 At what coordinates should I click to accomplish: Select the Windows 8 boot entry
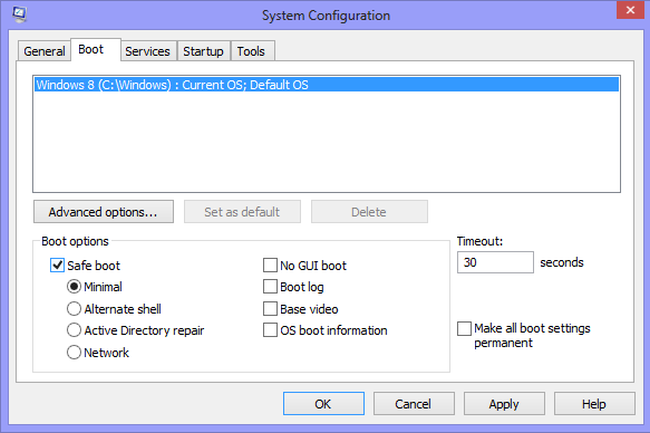click(327, 85)
